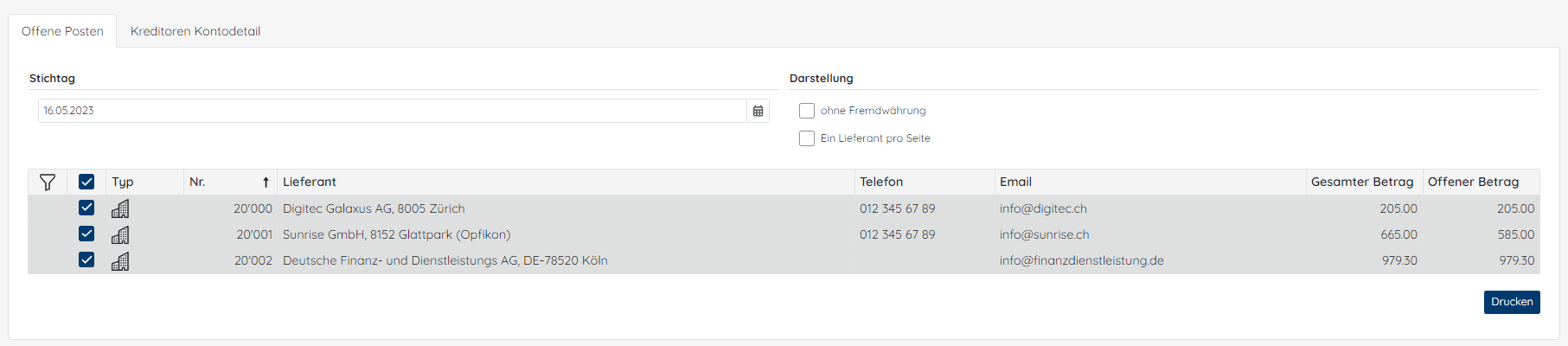Toggle the select-all checkbox in table header
This screenshot has width=1568, height=346.
tap(86, 182)
